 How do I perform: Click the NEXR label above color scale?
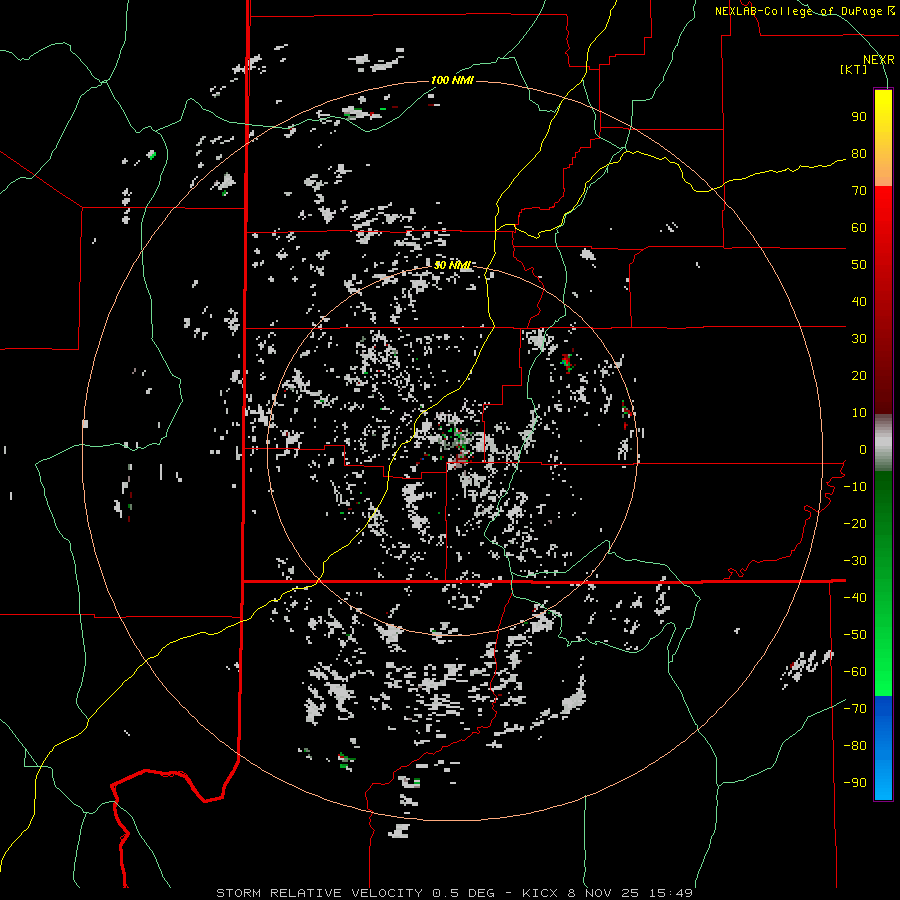(879, 60)
